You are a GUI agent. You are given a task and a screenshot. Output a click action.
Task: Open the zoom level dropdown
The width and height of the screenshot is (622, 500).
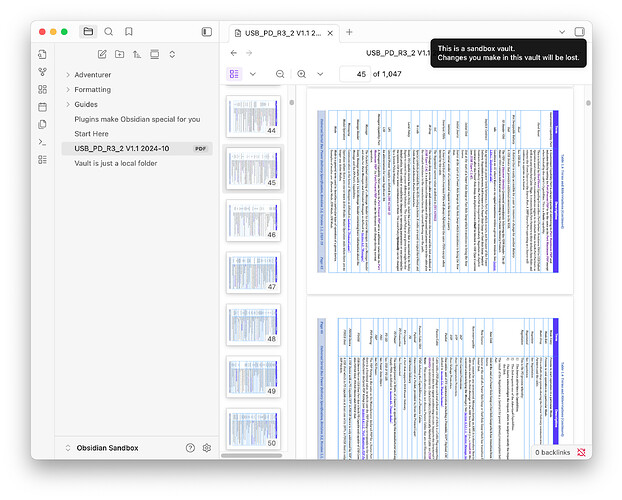click(x=321, y=74)
